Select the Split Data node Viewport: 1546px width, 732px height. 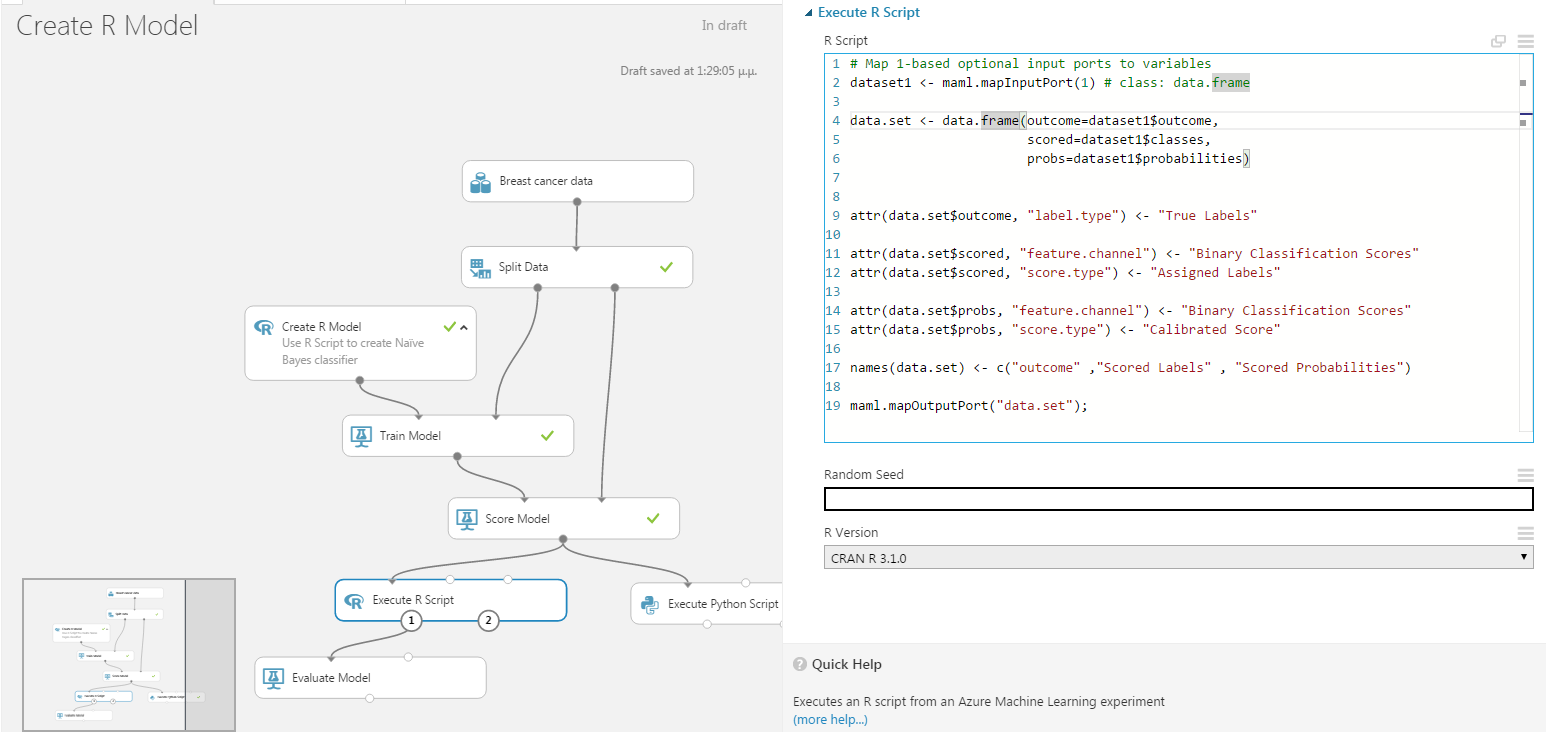click(577, 267)
